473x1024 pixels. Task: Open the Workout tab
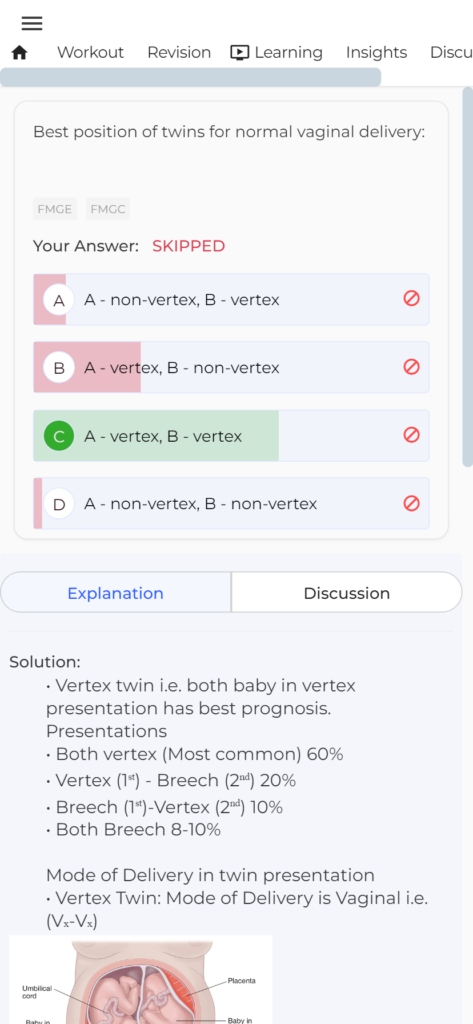[x=90, y=52]
